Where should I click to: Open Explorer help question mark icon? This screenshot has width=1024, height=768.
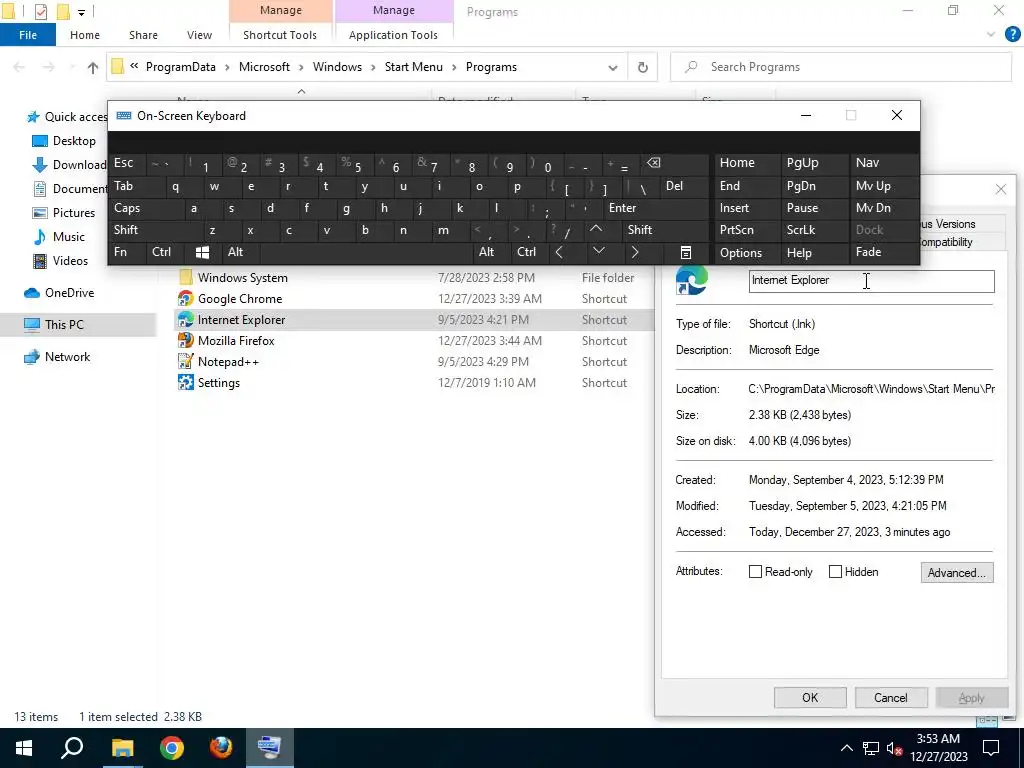click(1012, 35)
